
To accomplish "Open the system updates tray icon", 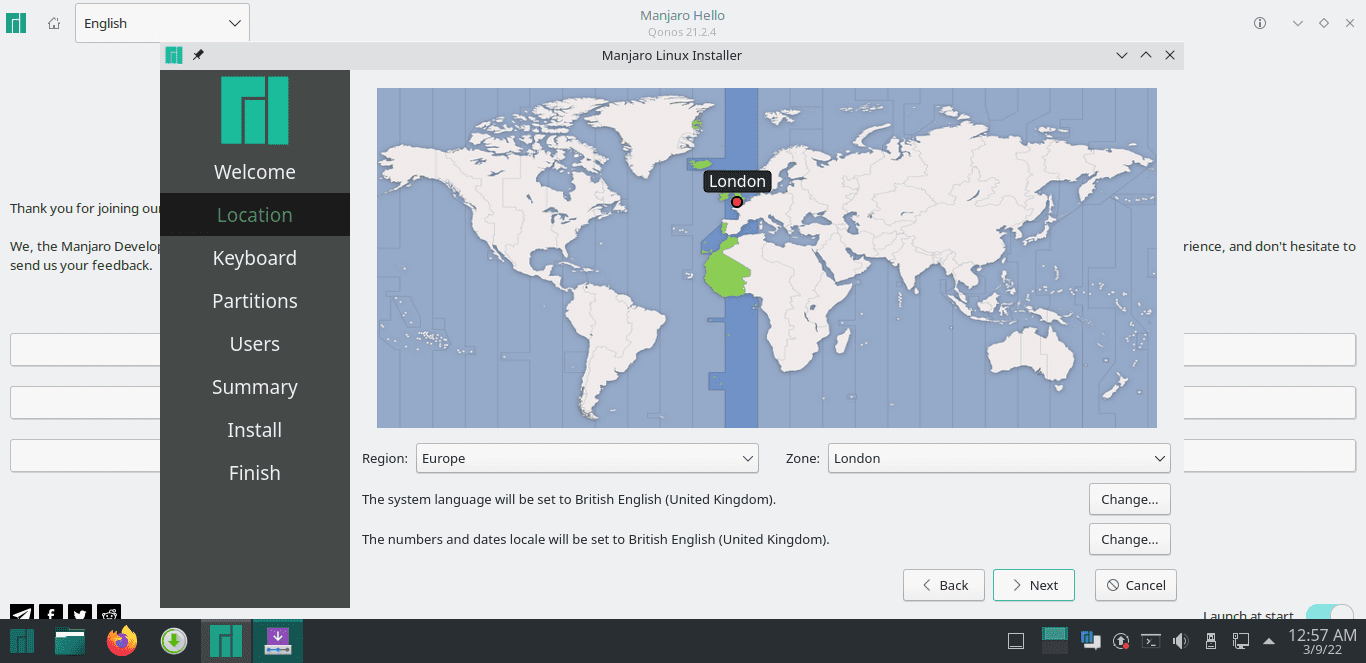I will pyautogui.click(x=1121, y=641).
